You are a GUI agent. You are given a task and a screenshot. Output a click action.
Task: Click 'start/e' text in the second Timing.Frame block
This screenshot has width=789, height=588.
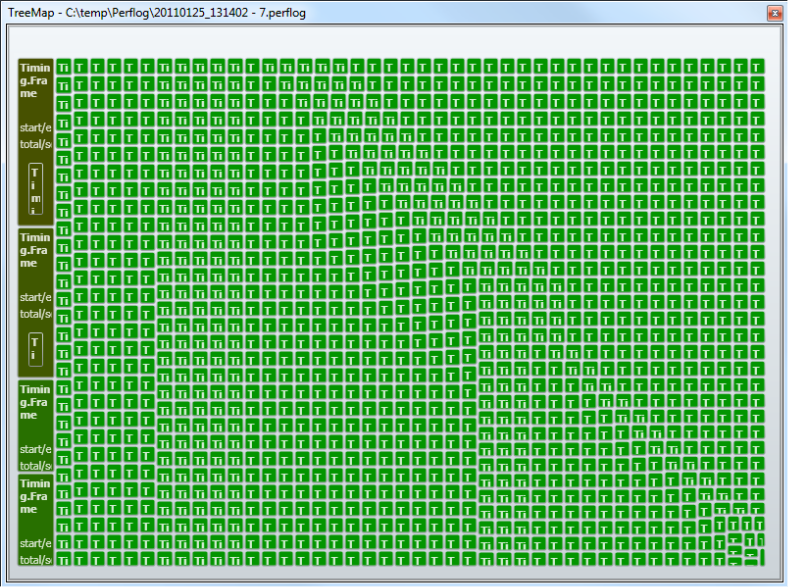(35, 297)
